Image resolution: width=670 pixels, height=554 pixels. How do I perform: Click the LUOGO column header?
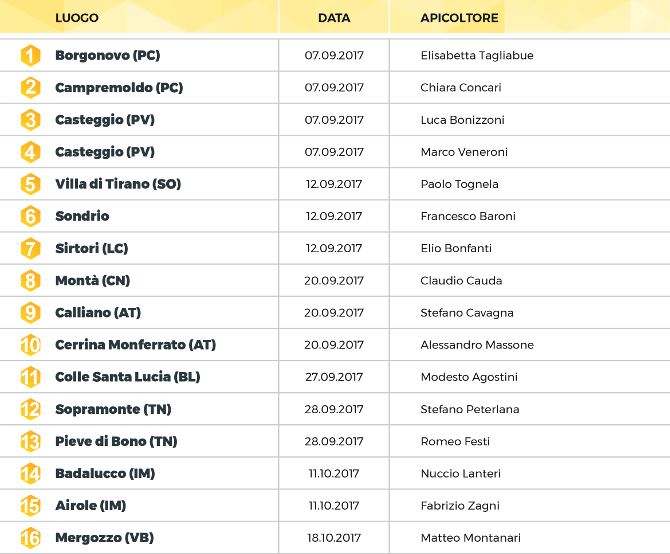pos(77,18)
